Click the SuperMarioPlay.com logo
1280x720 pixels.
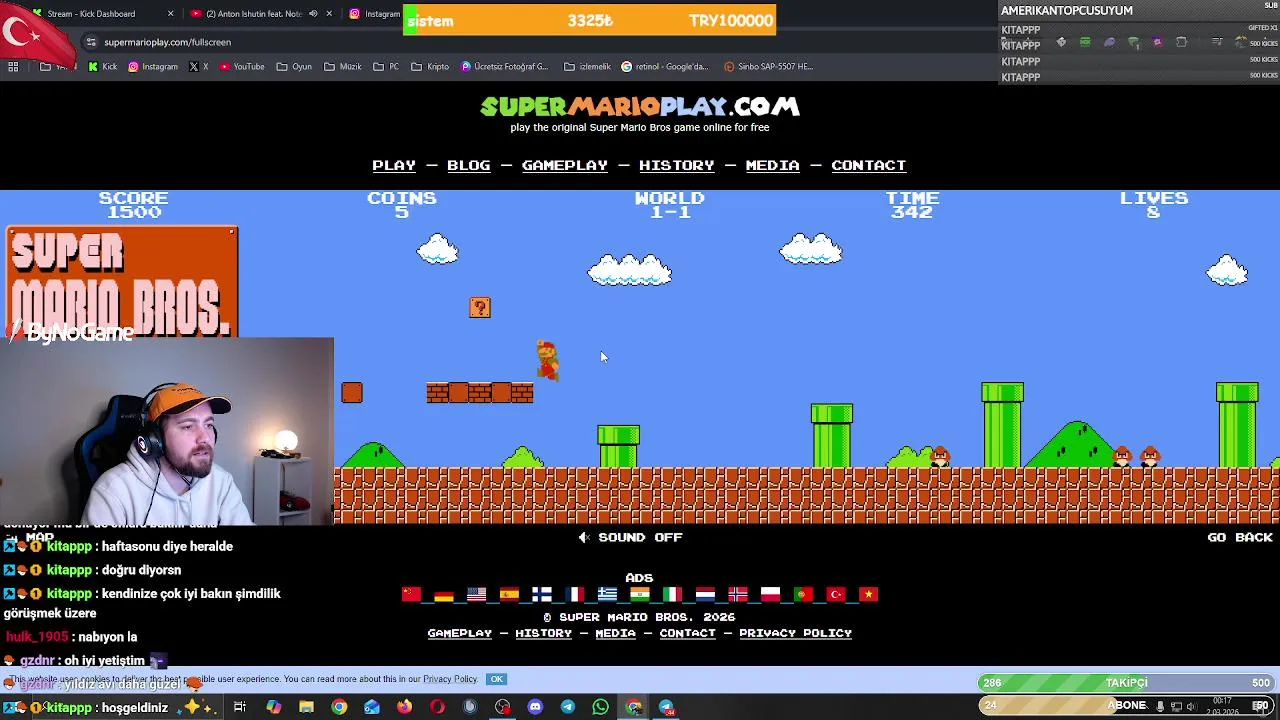coord(640,106)
